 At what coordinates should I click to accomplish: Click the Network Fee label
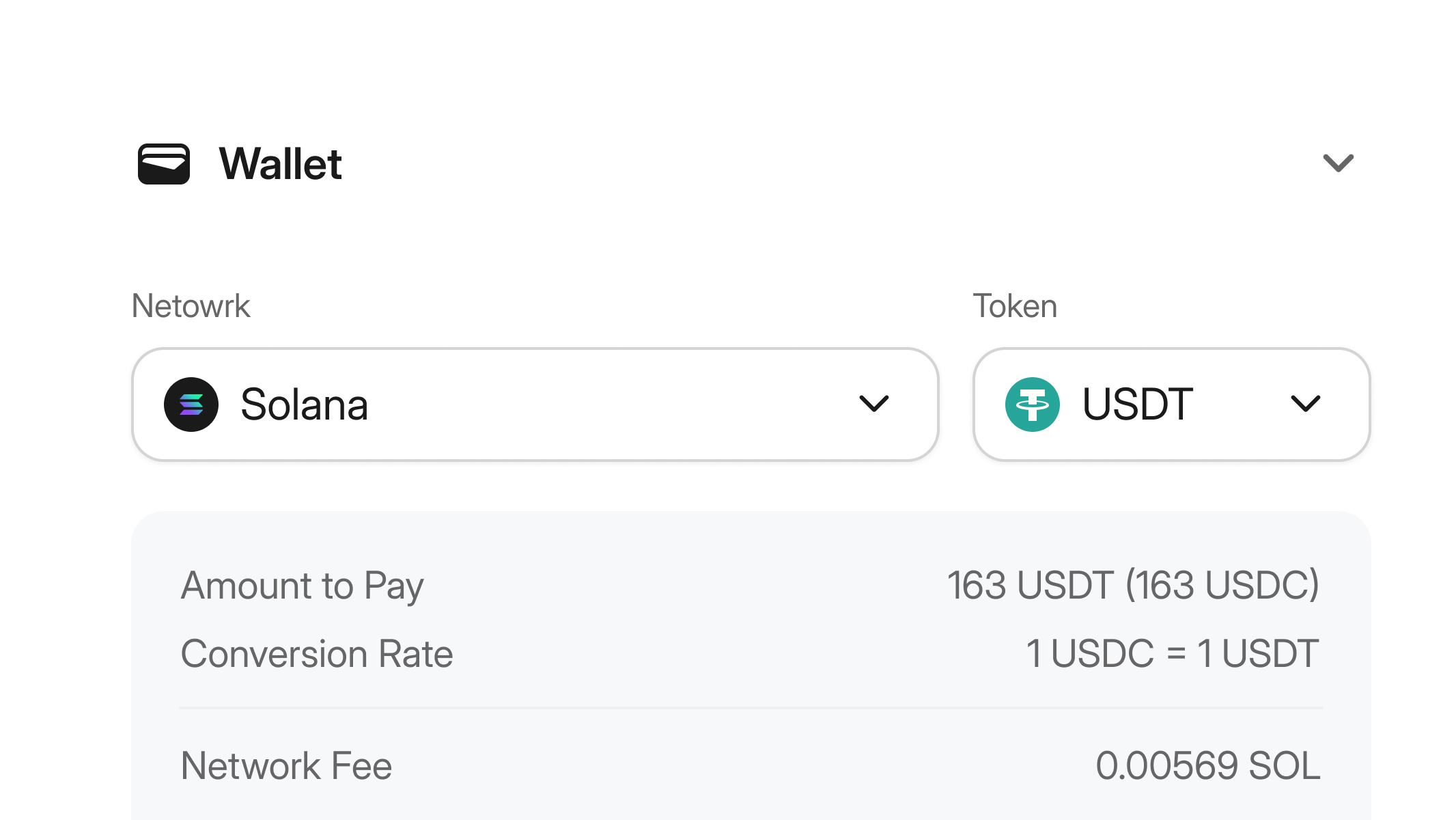[286, 765]
